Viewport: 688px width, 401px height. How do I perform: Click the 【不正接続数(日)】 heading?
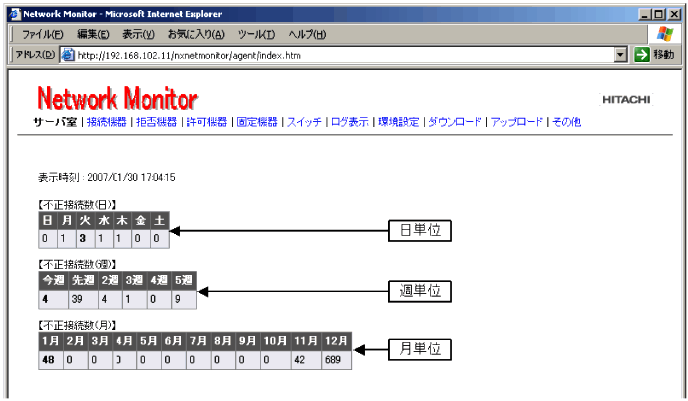click(x=77, y=204)
